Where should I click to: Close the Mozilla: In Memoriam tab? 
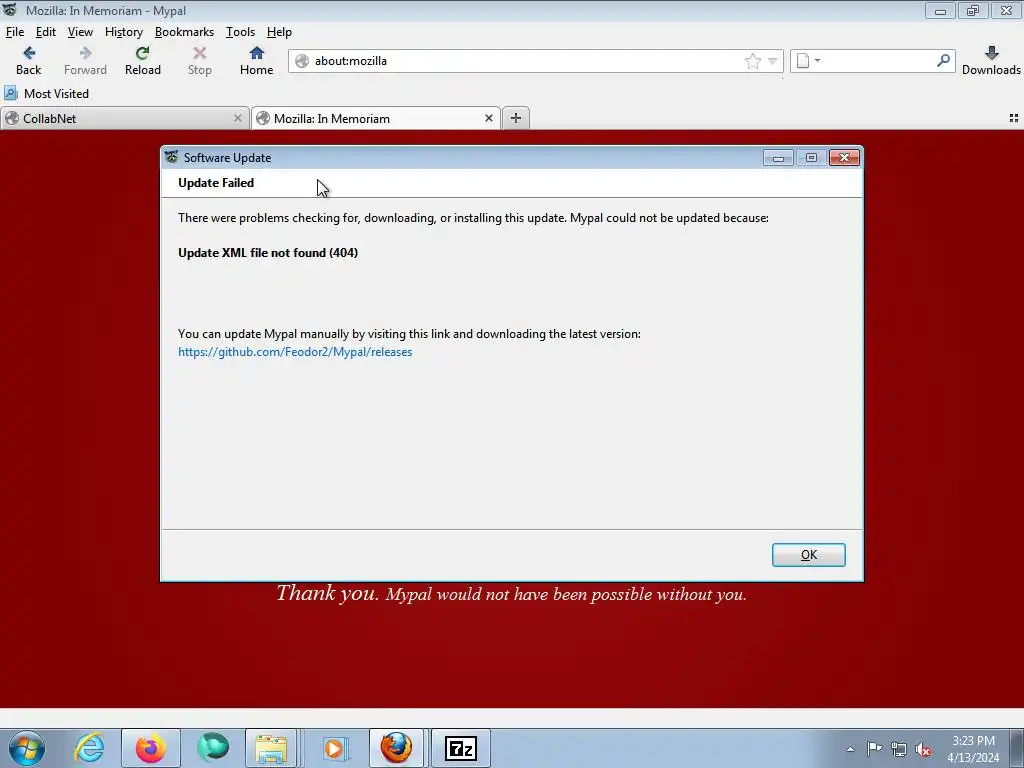click(x=488, y=118)
